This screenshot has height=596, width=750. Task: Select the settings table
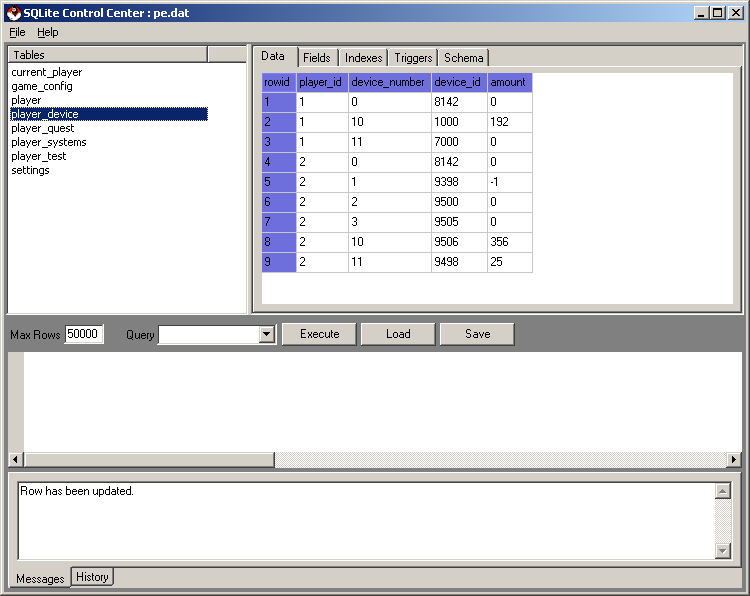[x=30, y=170]
